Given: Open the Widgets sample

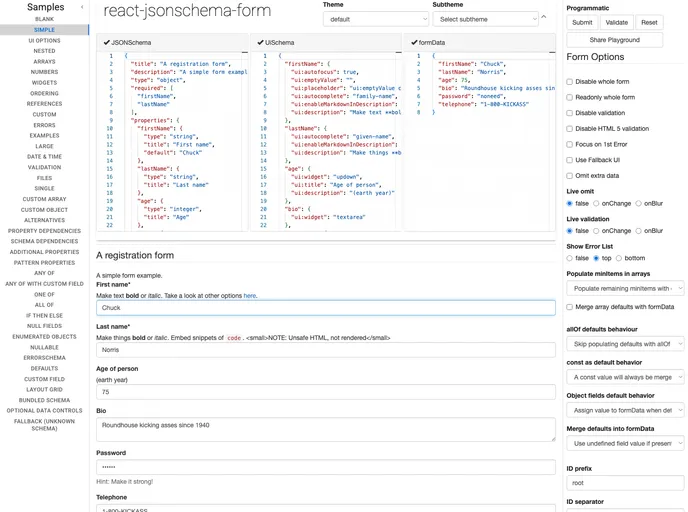Looking at the screenshot, I should tap(44, 82).
